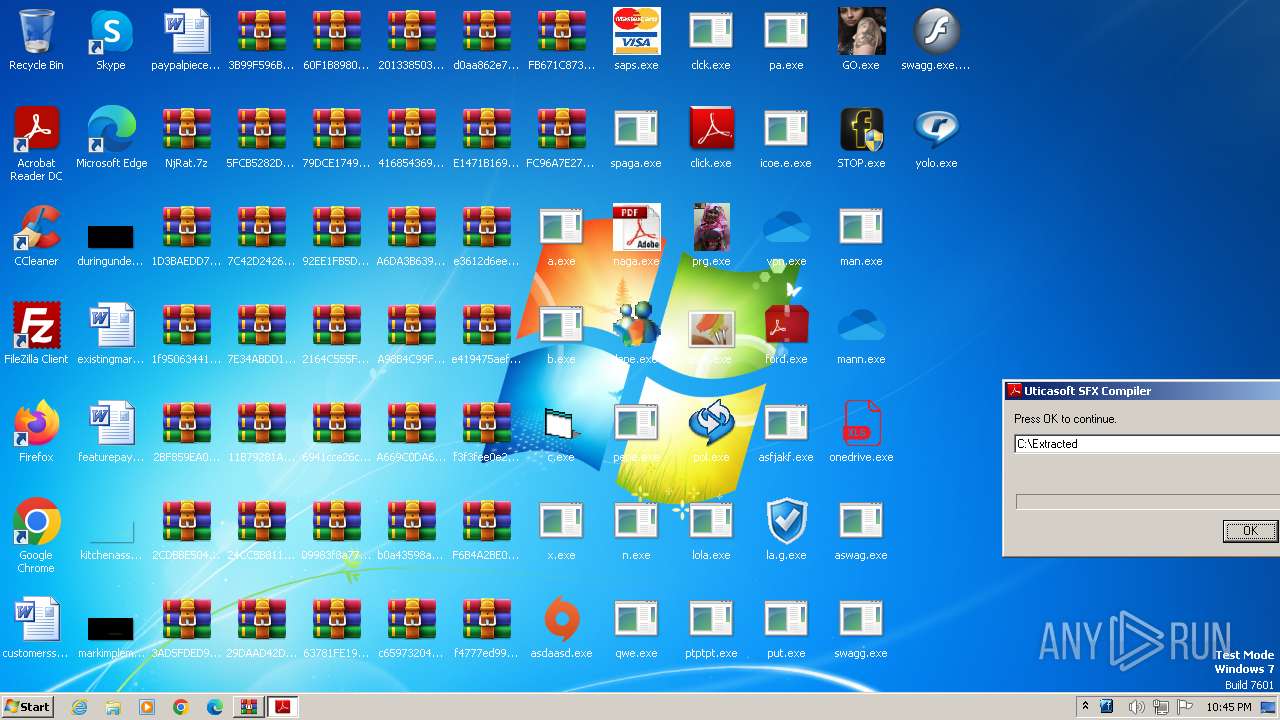Click the extraction progress bar in SFX dialog

1148,502
